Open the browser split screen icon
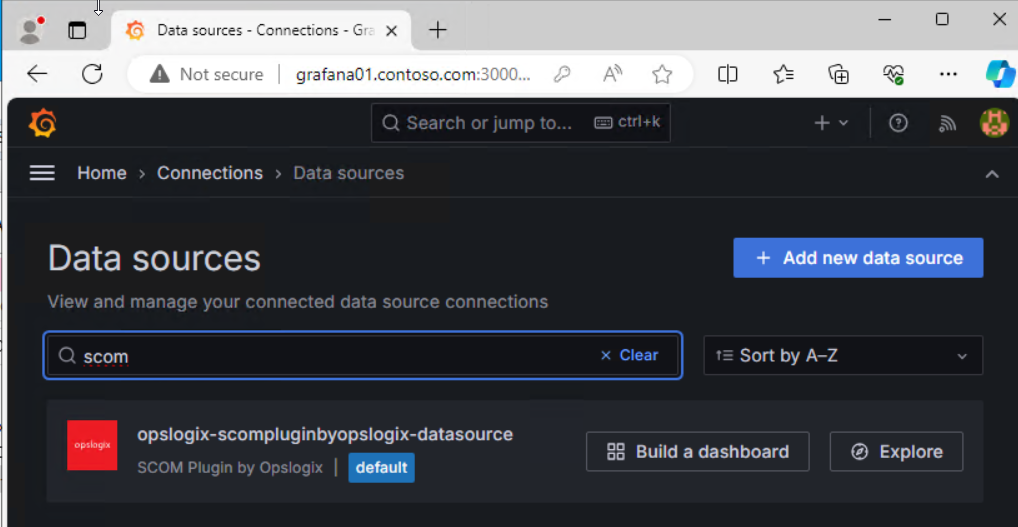 pos(728,74)
